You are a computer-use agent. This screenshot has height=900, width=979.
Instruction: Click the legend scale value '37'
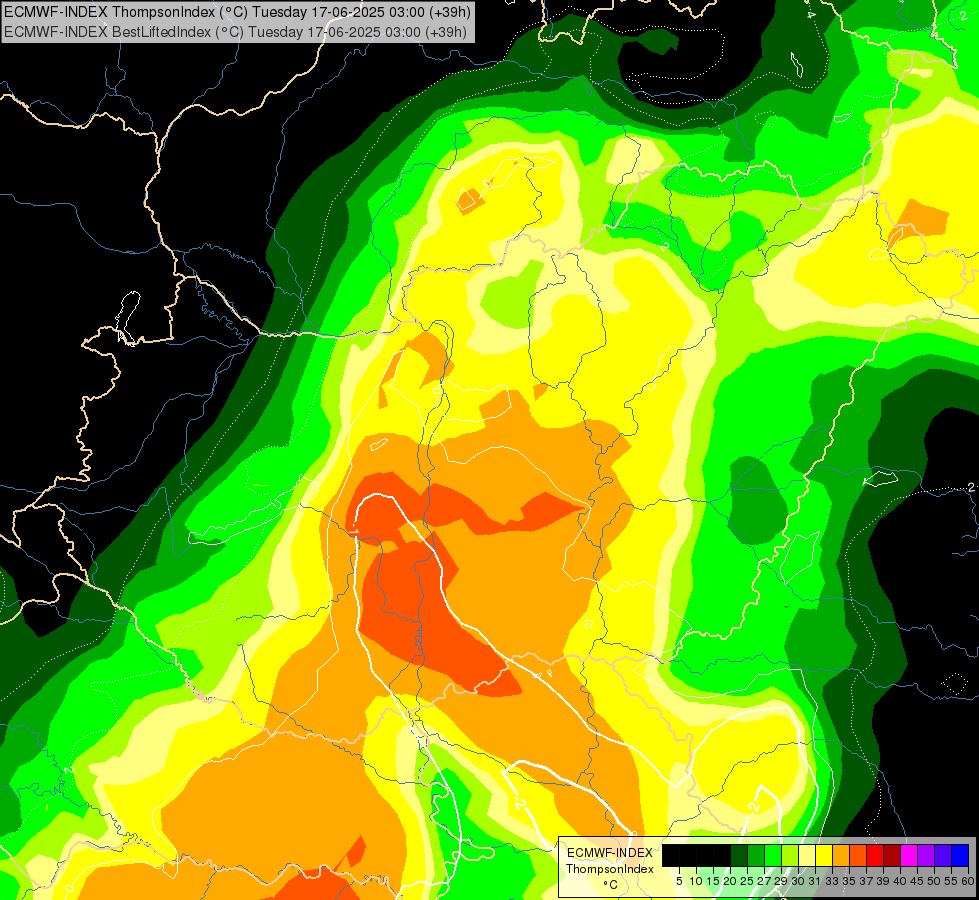[x=866, y=881]
